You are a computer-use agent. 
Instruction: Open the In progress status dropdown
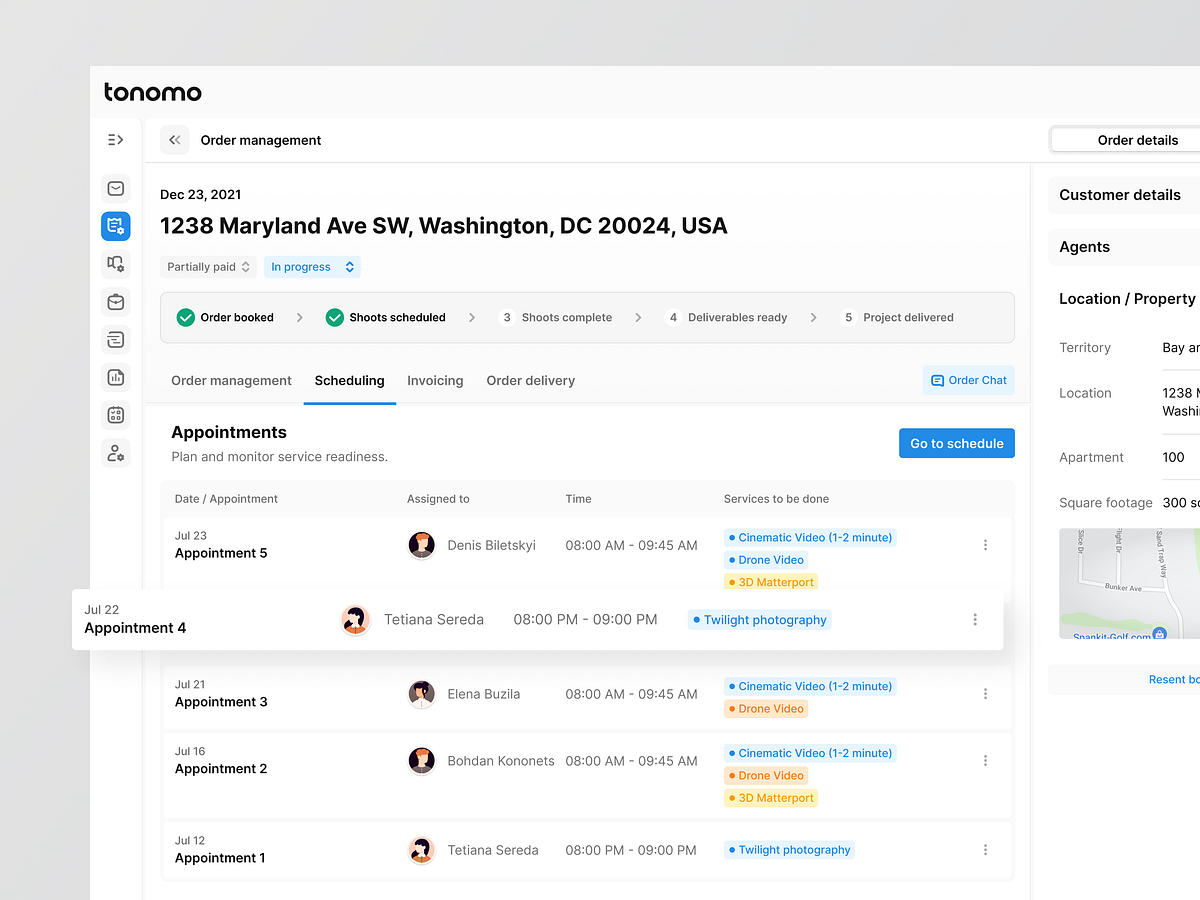tap(310, 266)
